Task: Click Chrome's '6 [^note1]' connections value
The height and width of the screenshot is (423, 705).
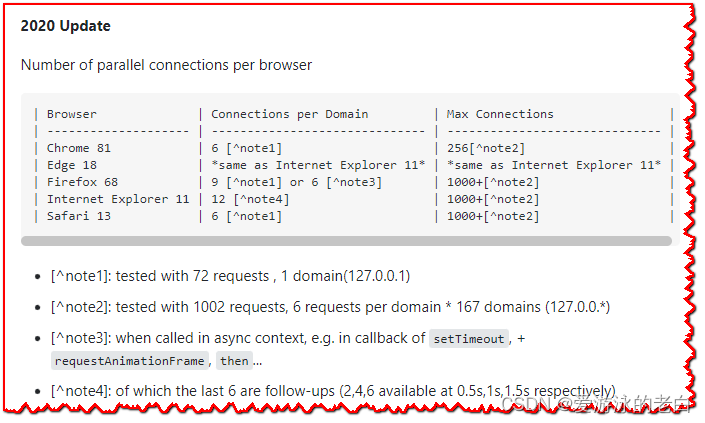Action: point(246,148)
